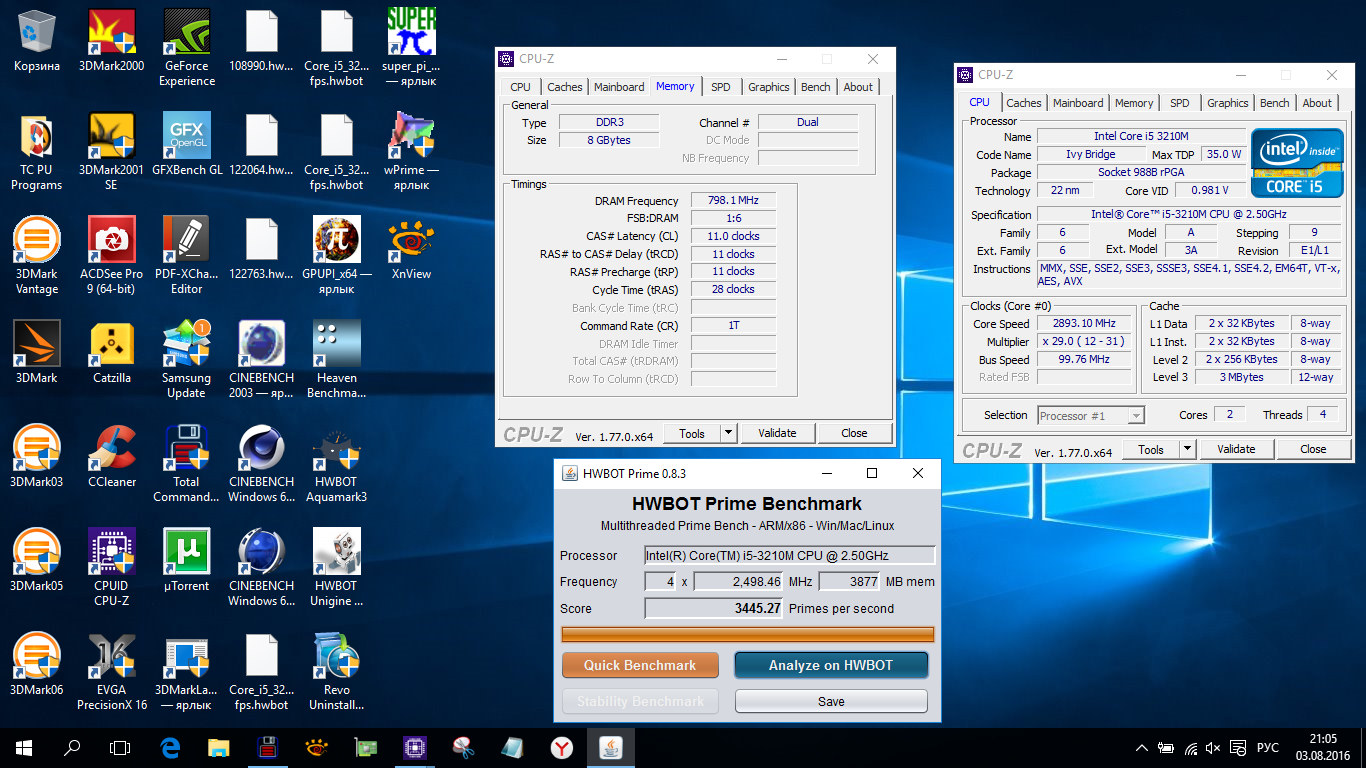Click the Processor name field in HWBOT Prime
The width and height of the screenshot is (1366, 768).
790,555
